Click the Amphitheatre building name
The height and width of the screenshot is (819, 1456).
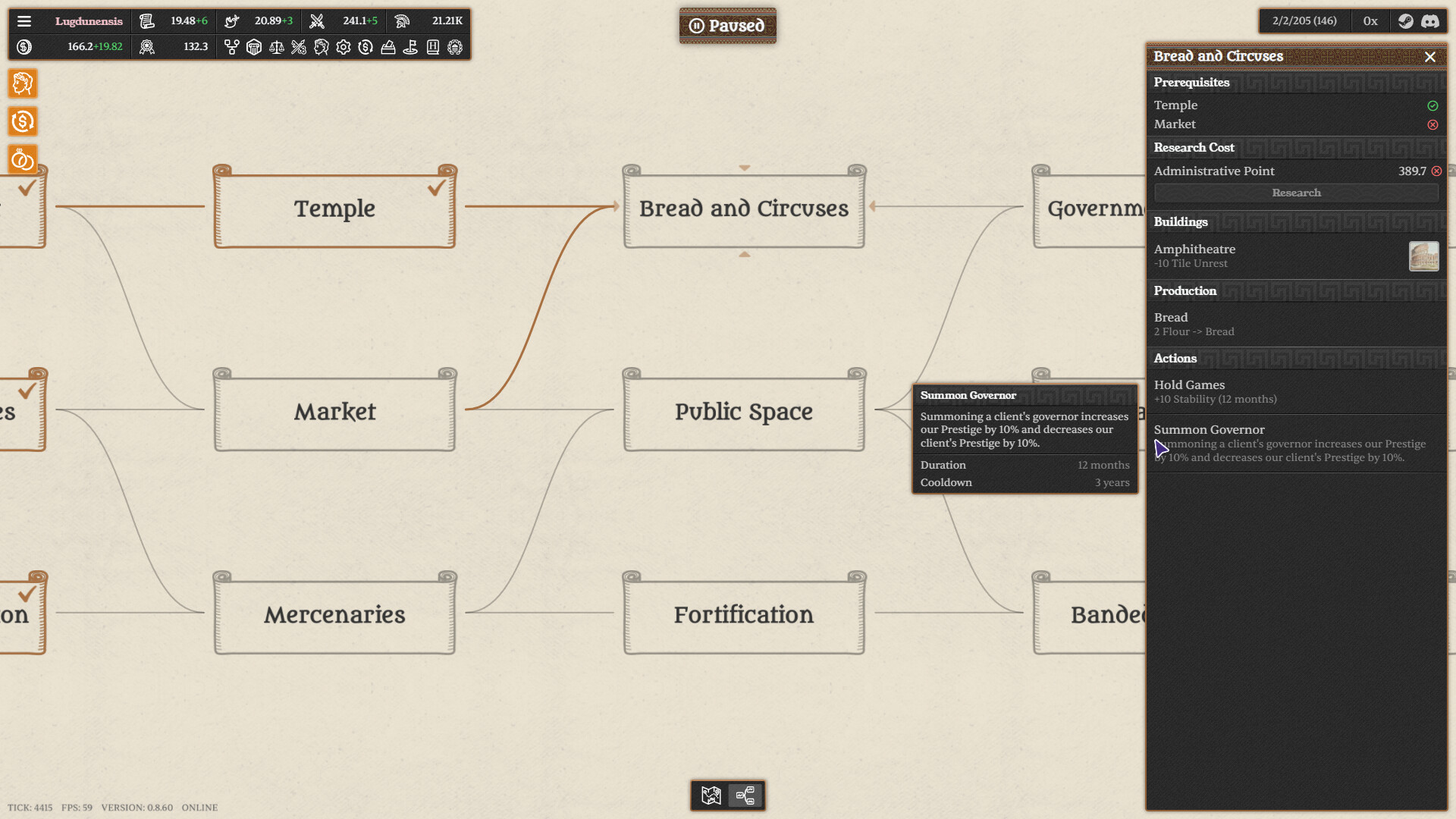[x=1194, y=249]
